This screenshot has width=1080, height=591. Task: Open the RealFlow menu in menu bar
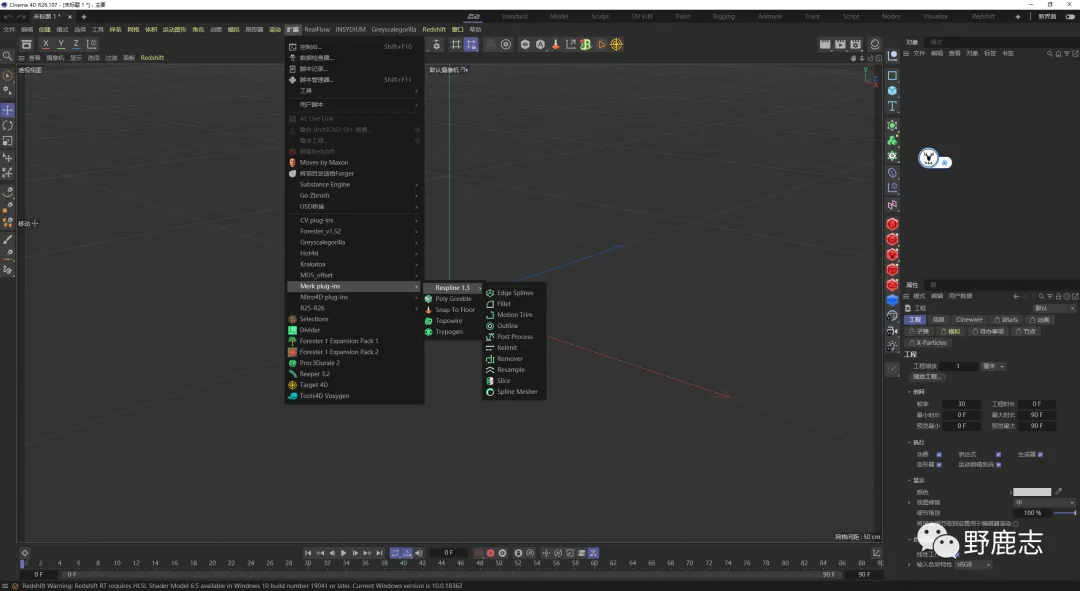[317, 30]
